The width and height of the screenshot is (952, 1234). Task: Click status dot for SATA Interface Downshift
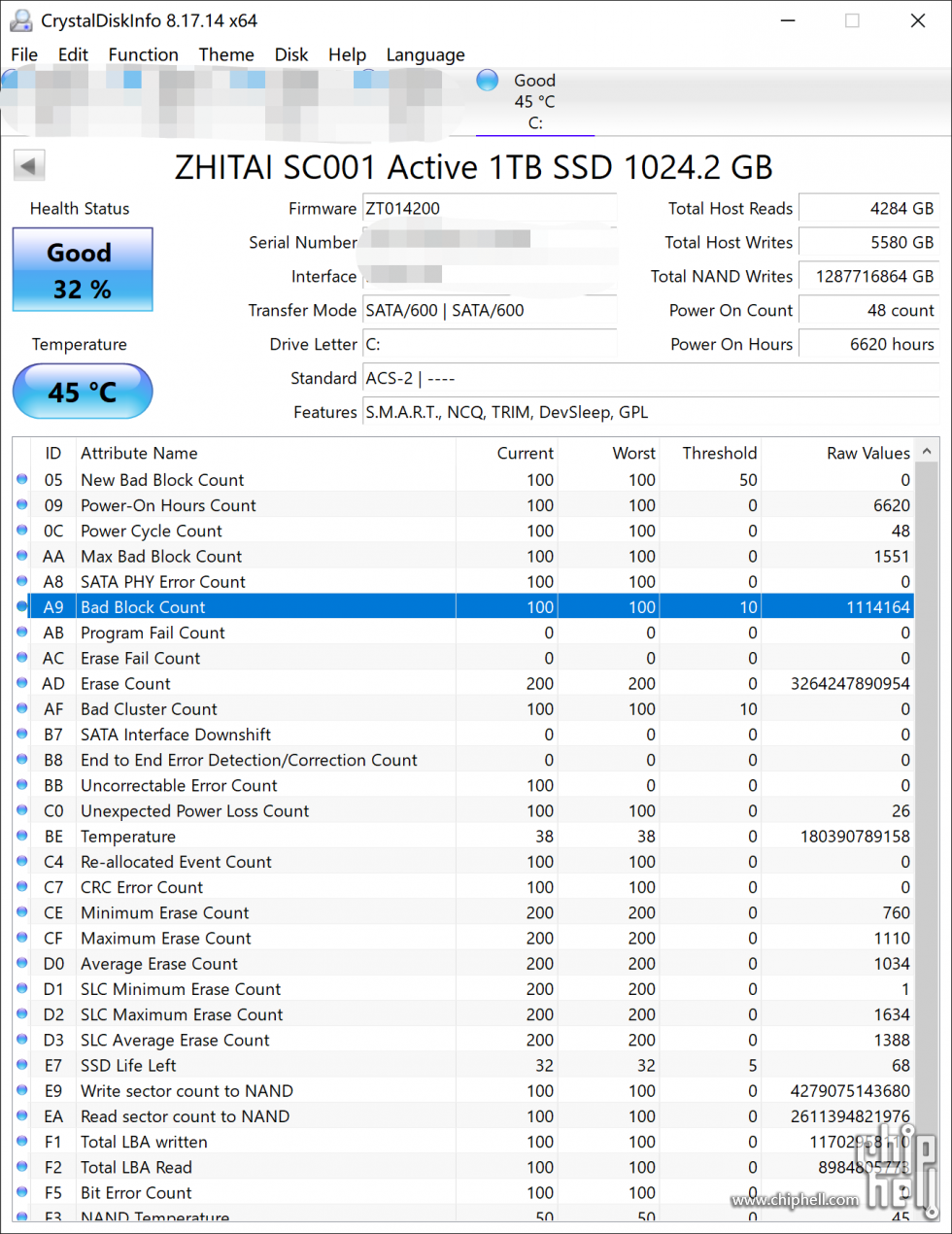tap(22, 734)
